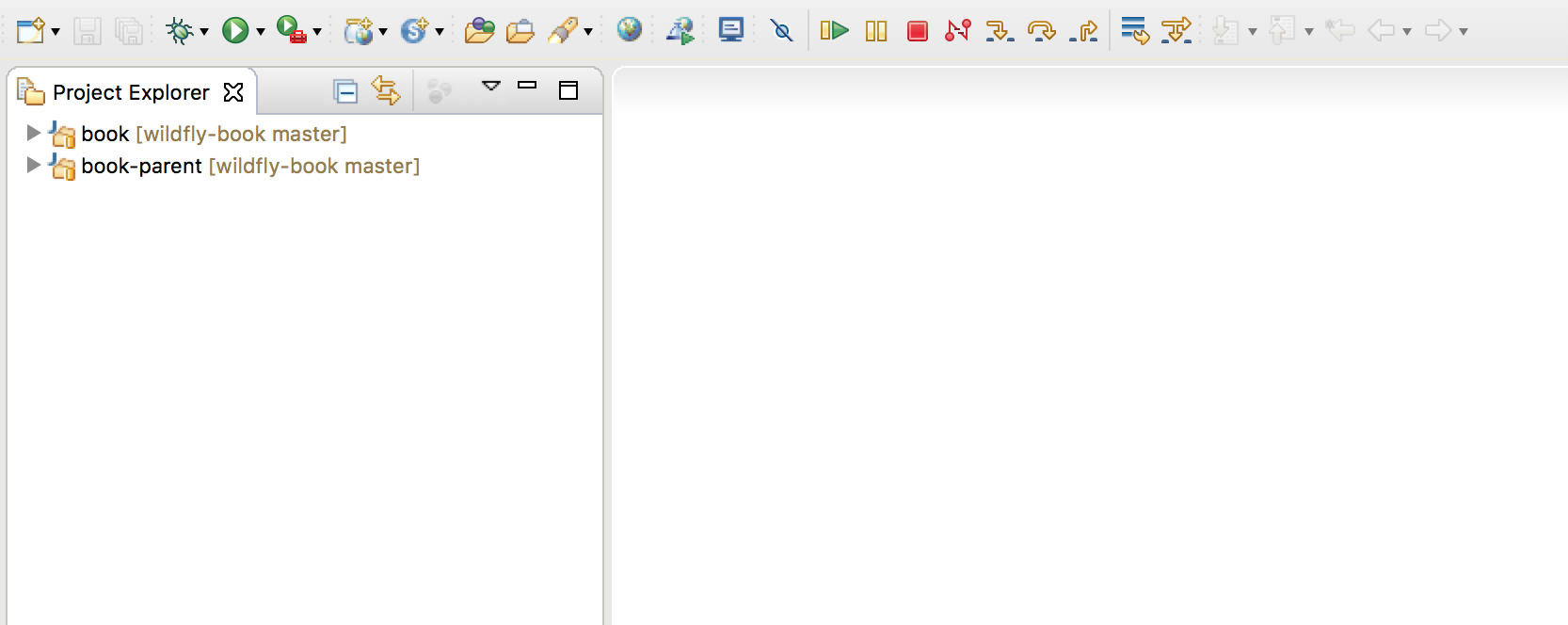Open the Next Annotation dropdown arrow

pos(1252,32)
